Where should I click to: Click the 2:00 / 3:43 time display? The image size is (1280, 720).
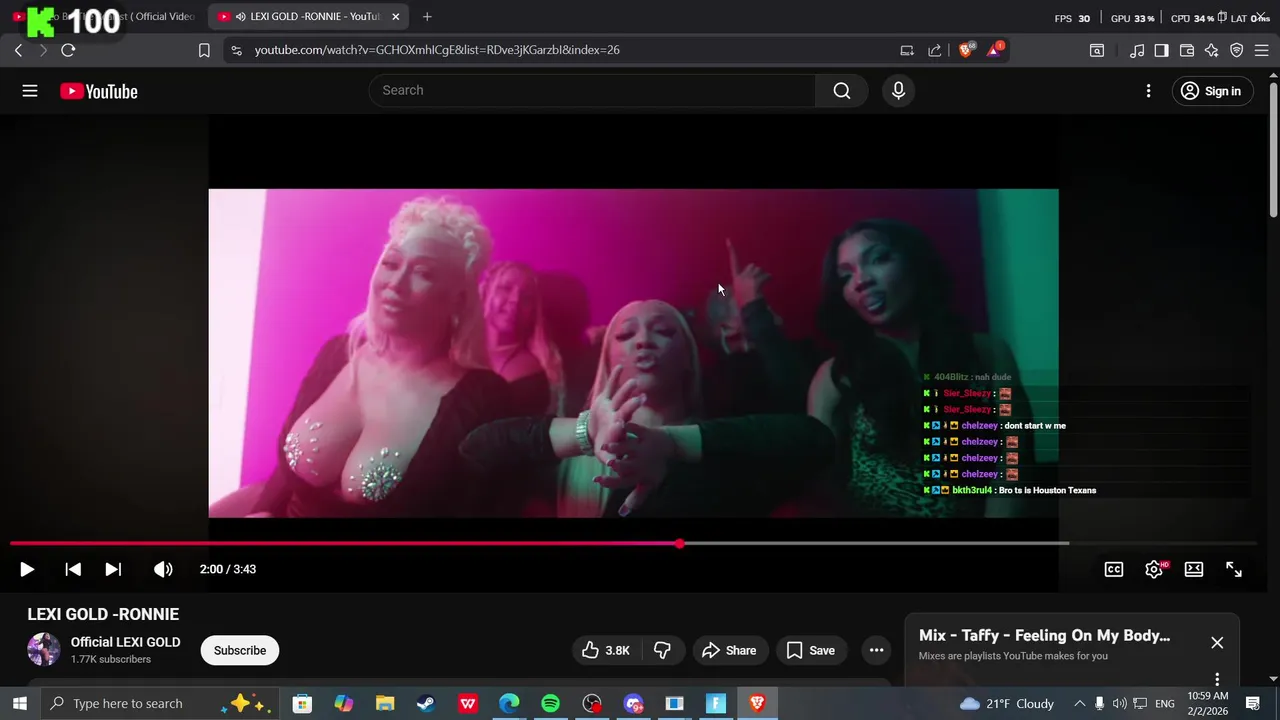pyautogui.click(x=228, y=569)
